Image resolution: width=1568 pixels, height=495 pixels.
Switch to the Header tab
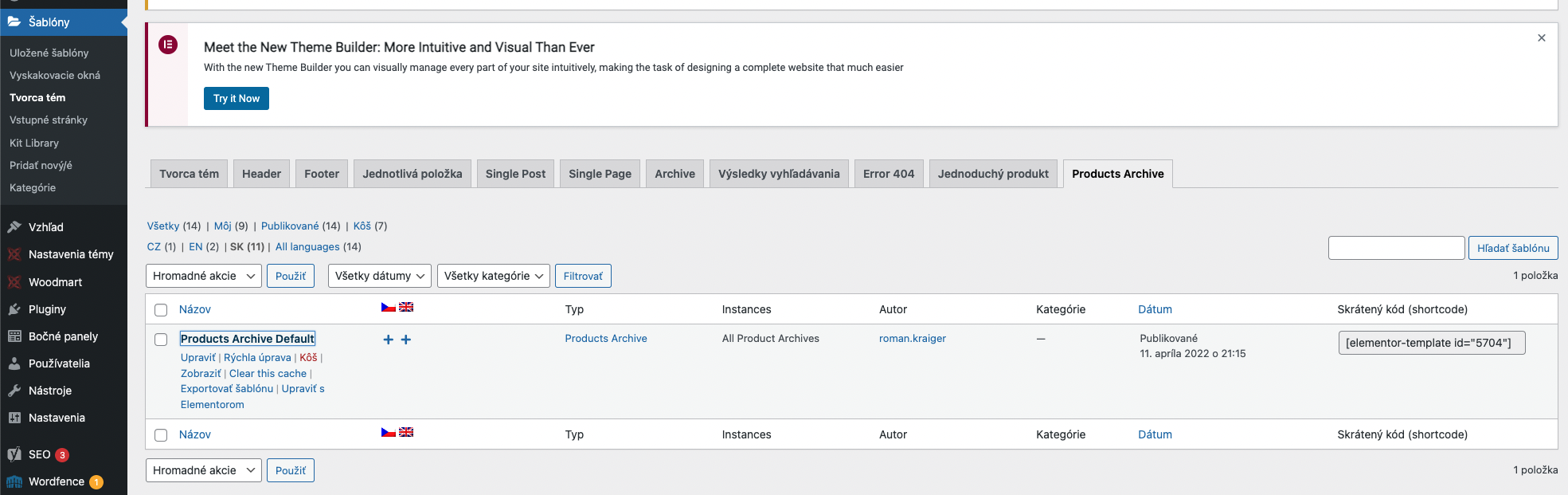coord(261,174)
